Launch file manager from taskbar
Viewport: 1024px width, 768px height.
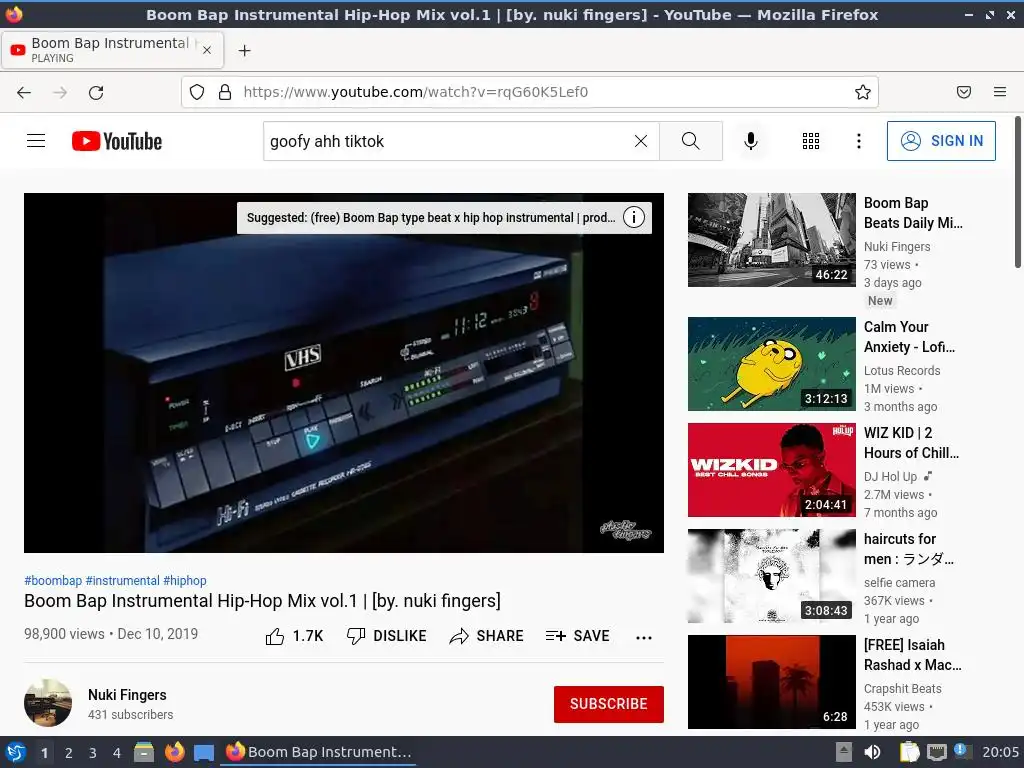click(144, 752)
